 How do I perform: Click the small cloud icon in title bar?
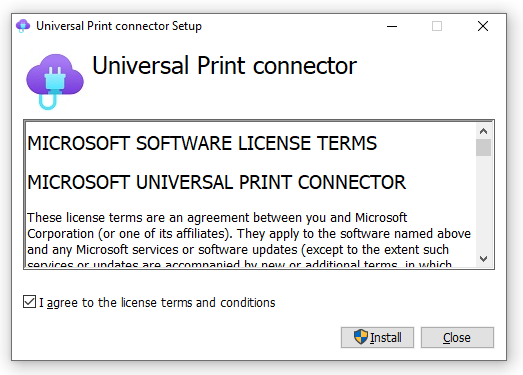tap(23, 26)
